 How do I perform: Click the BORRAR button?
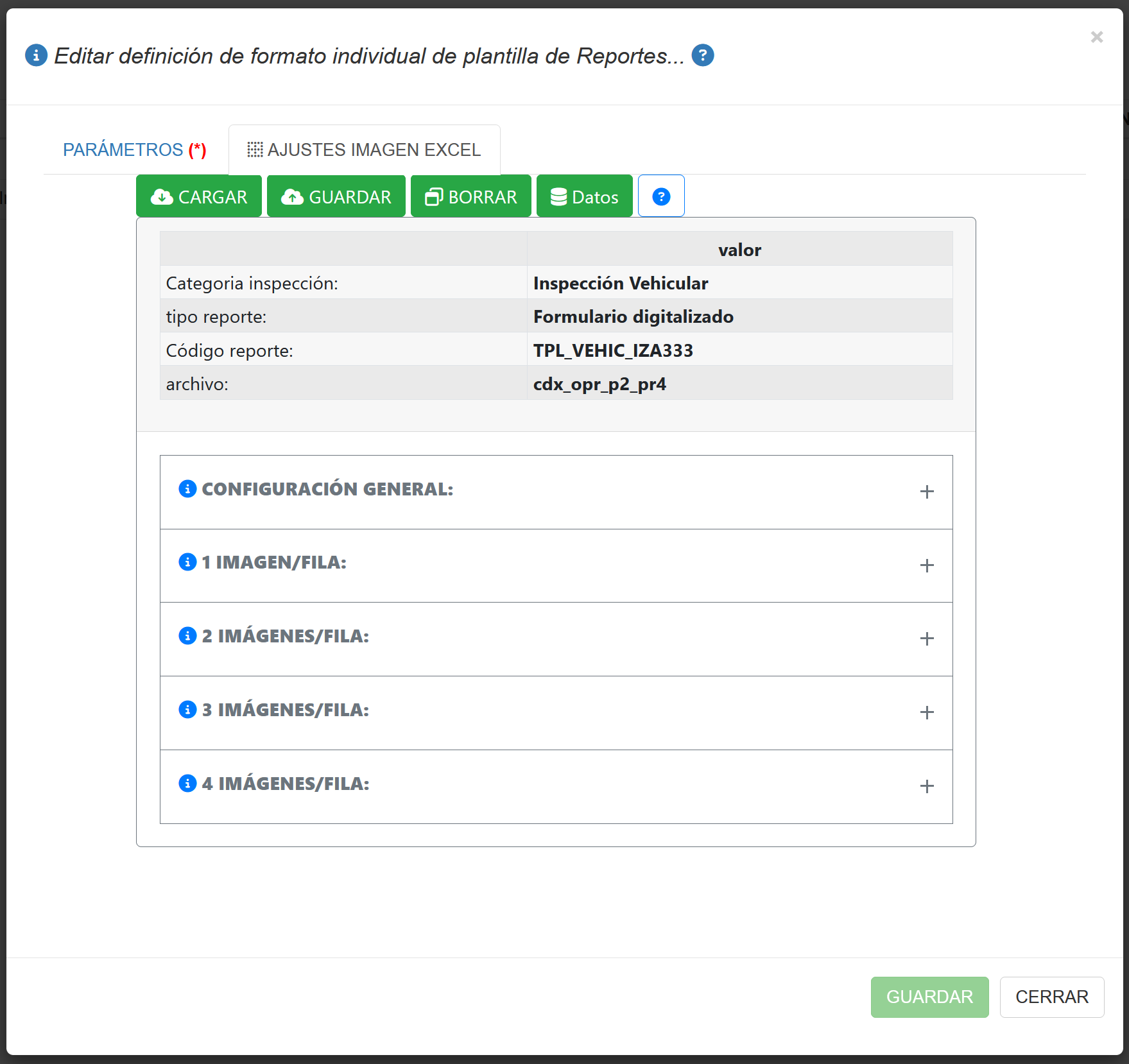point(470,196)
